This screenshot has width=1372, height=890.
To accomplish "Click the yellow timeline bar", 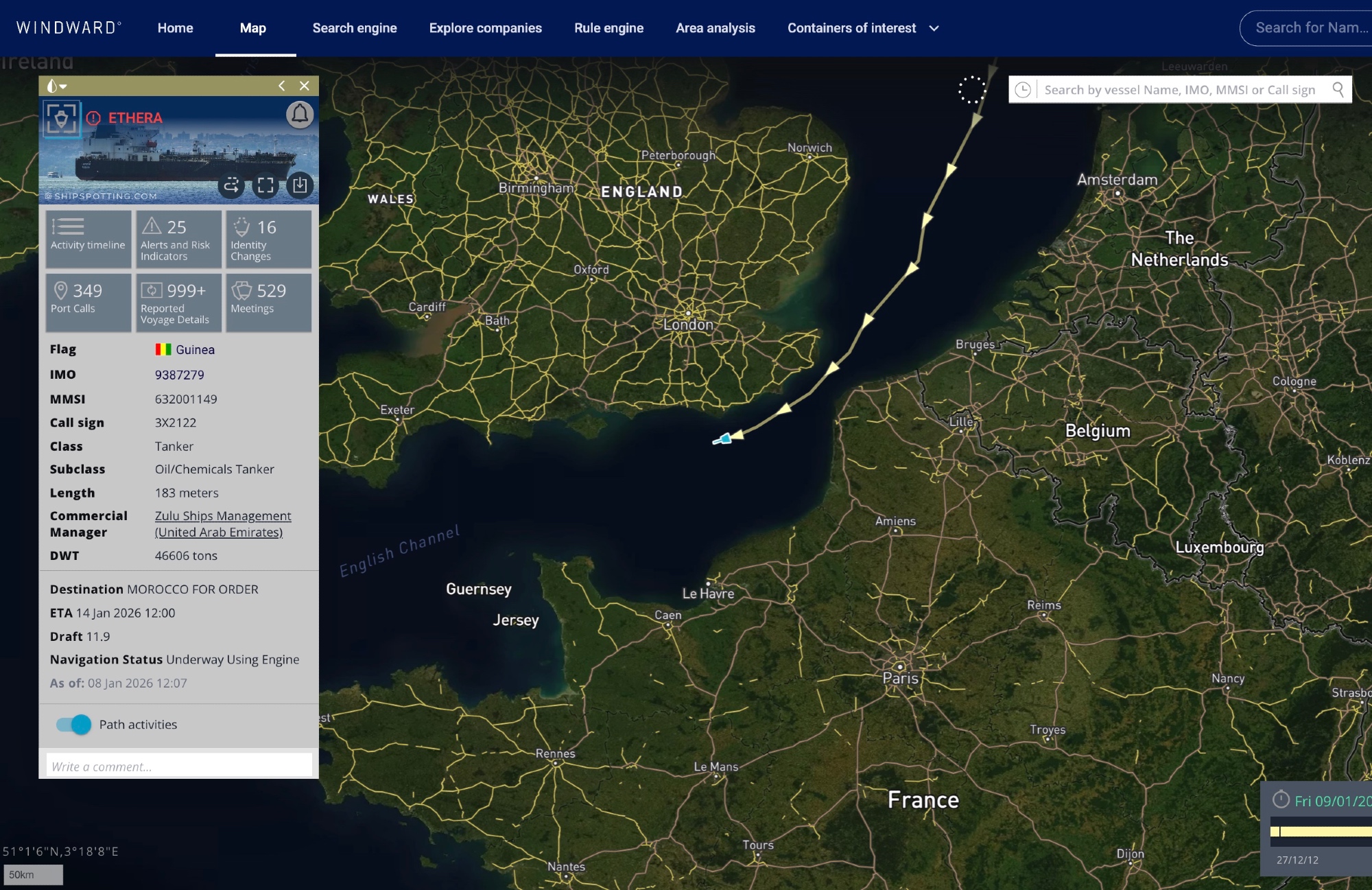I will [x=1324, y=832].
